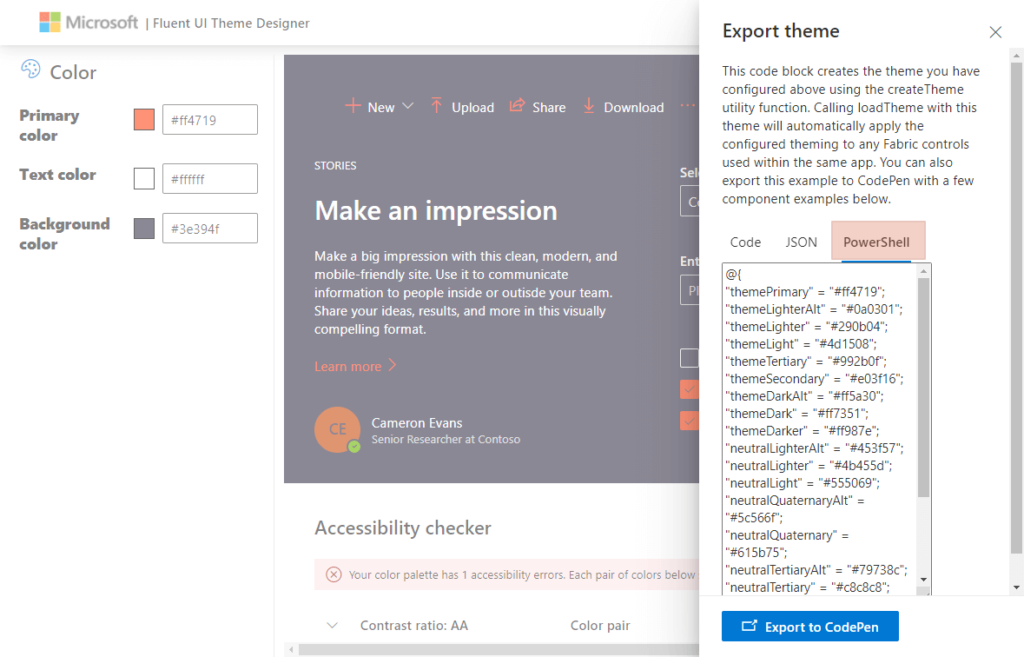Click the "themePrimary" = "#ff4719" line
The image size is (1024, 657).
click(x=805, y=292)
